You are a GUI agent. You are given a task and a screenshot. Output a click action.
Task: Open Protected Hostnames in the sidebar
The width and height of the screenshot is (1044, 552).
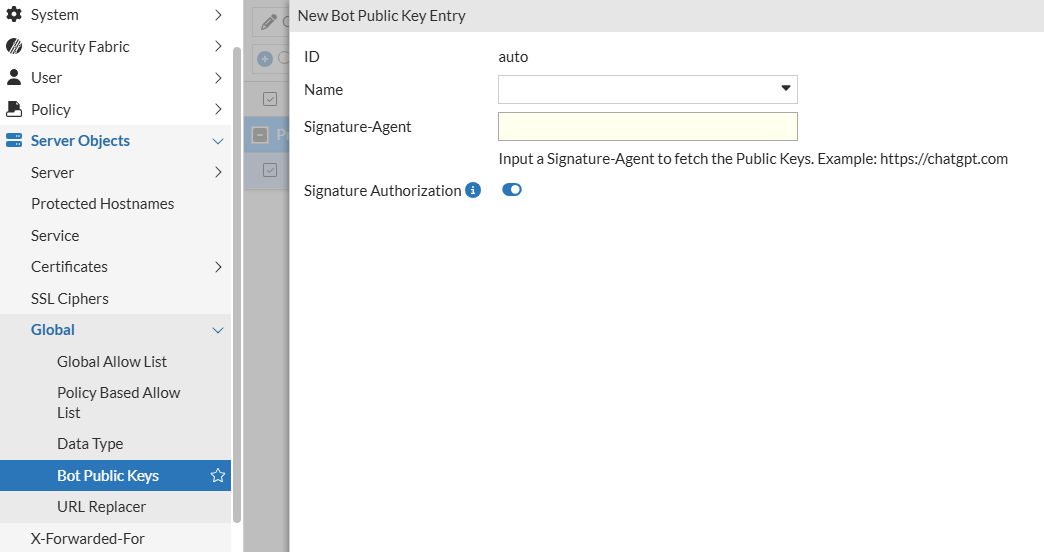(102, 204)
